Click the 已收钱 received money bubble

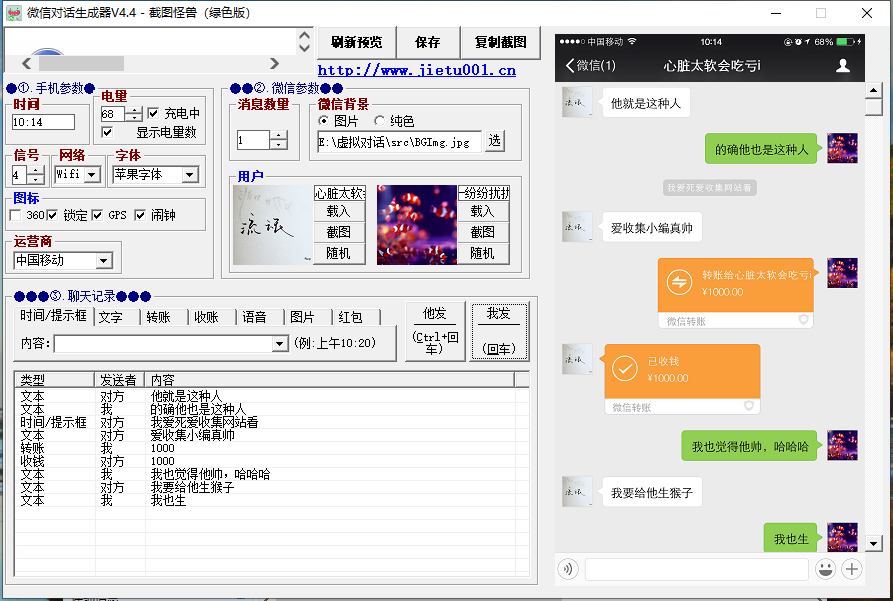[x=682, y=379]
